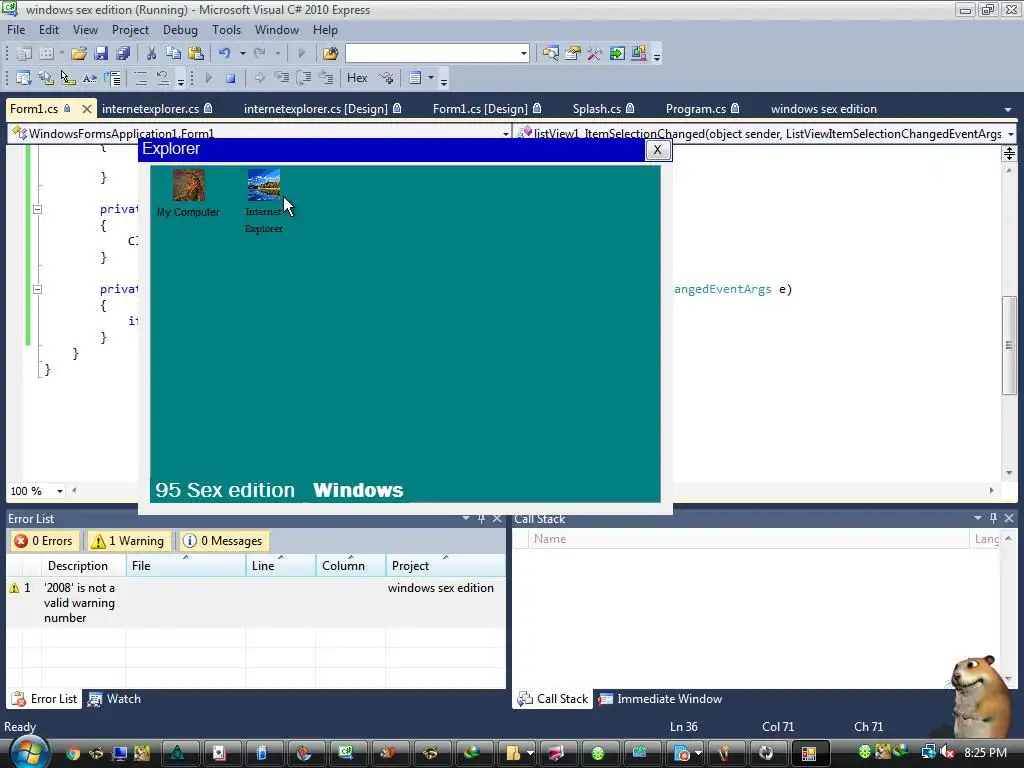Toggle Hex display in debug toolbar
This screenshot has height=768, width=1024.
click(357, 78)
